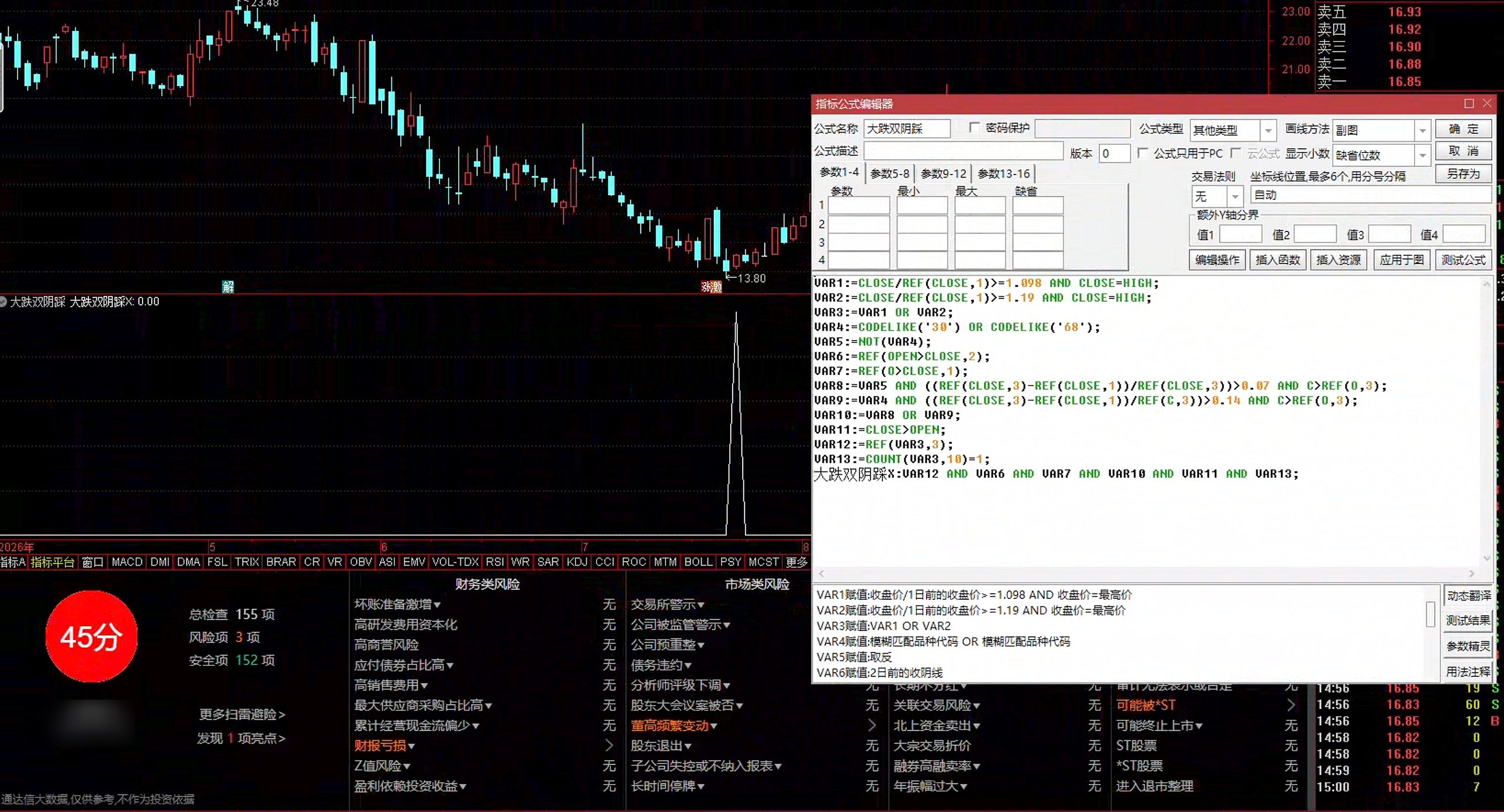Open the 交易法则 dropdown
Viewport: 1504px width, 812px height.
point(1235,196)
